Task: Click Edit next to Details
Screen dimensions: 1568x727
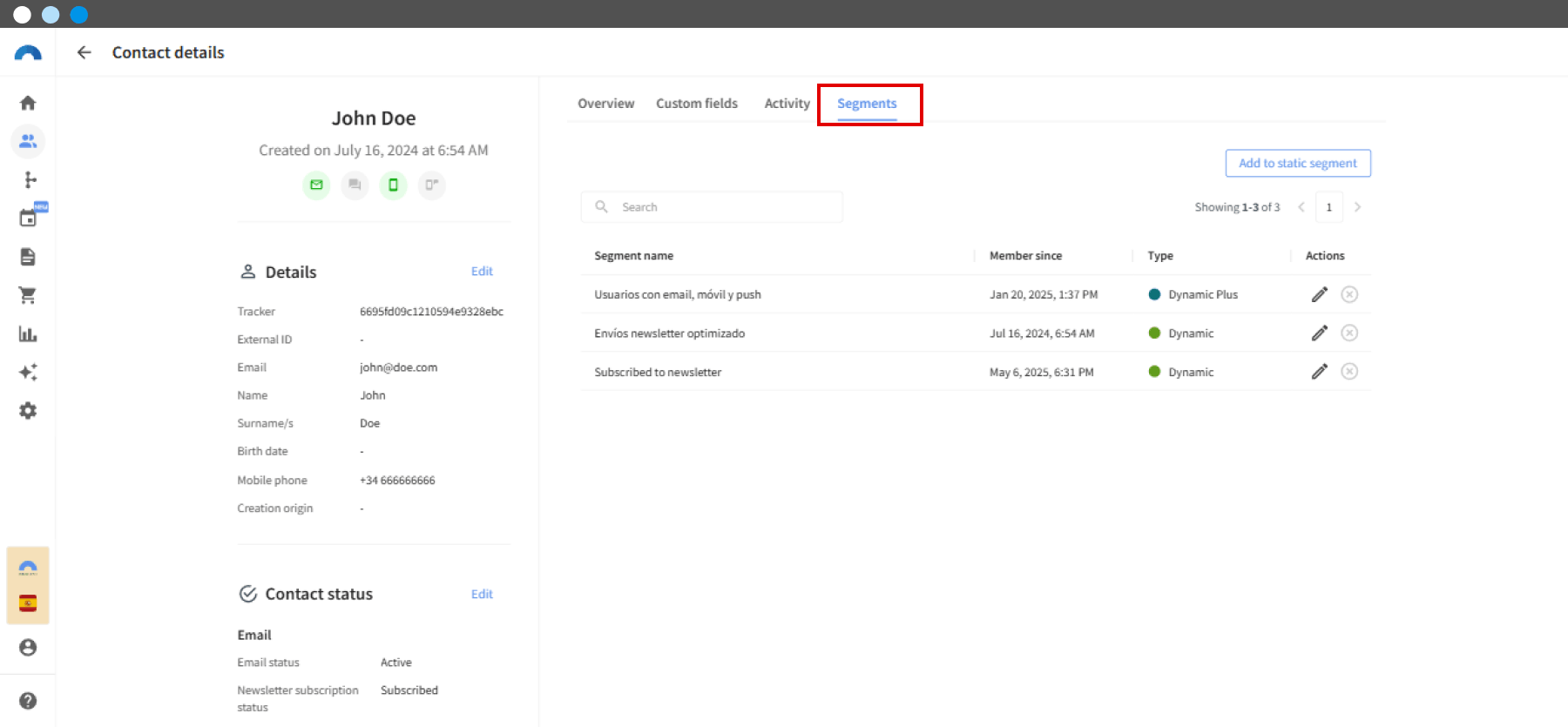Action: pyautogui.click(x=482, y=272)
